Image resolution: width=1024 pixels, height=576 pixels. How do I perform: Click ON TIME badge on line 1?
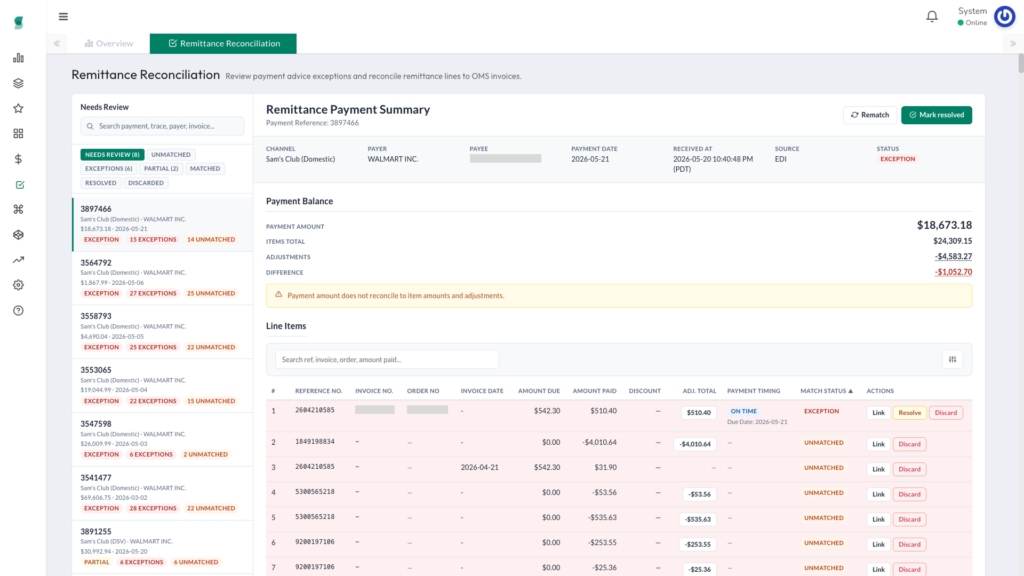(743, 411)
